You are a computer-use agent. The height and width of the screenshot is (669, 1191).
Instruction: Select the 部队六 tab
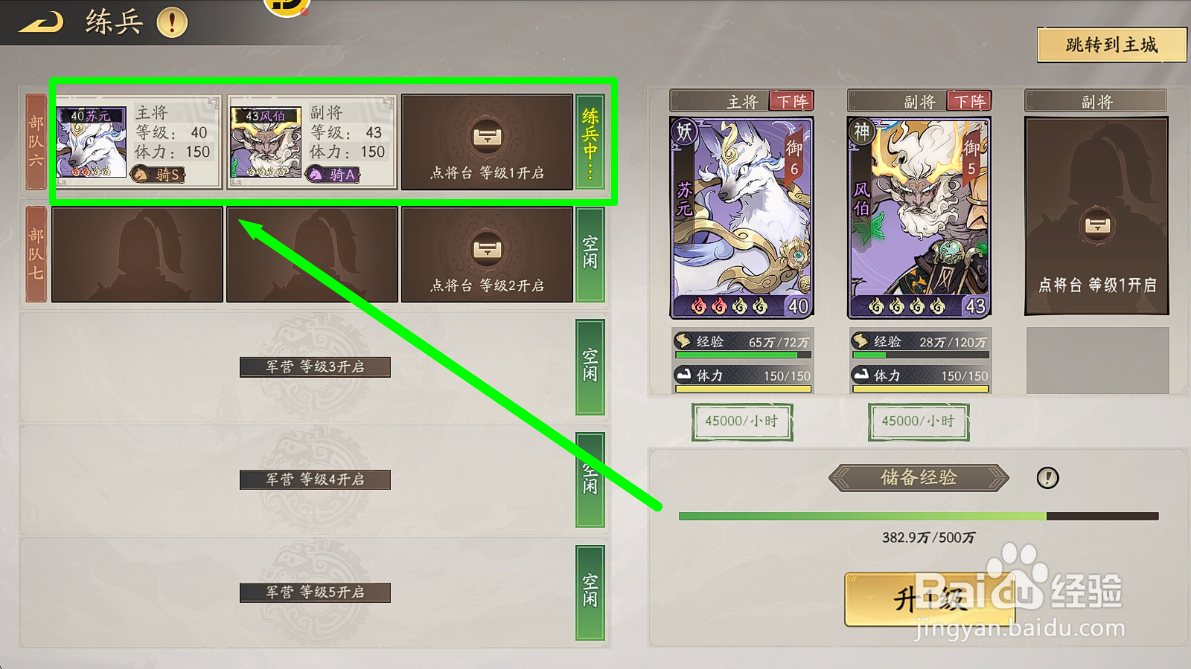click(36, 142)
